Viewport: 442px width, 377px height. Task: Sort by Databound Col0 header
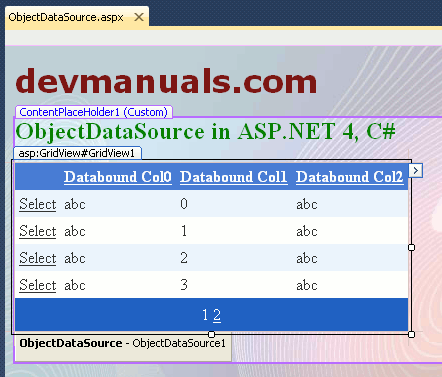118,177
